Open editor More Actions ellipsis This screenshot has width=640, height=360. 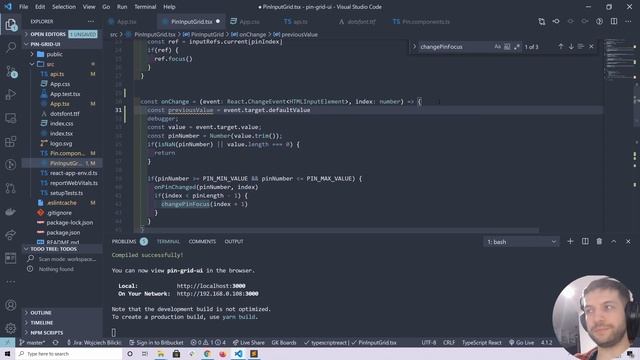[x=628, y=21]
